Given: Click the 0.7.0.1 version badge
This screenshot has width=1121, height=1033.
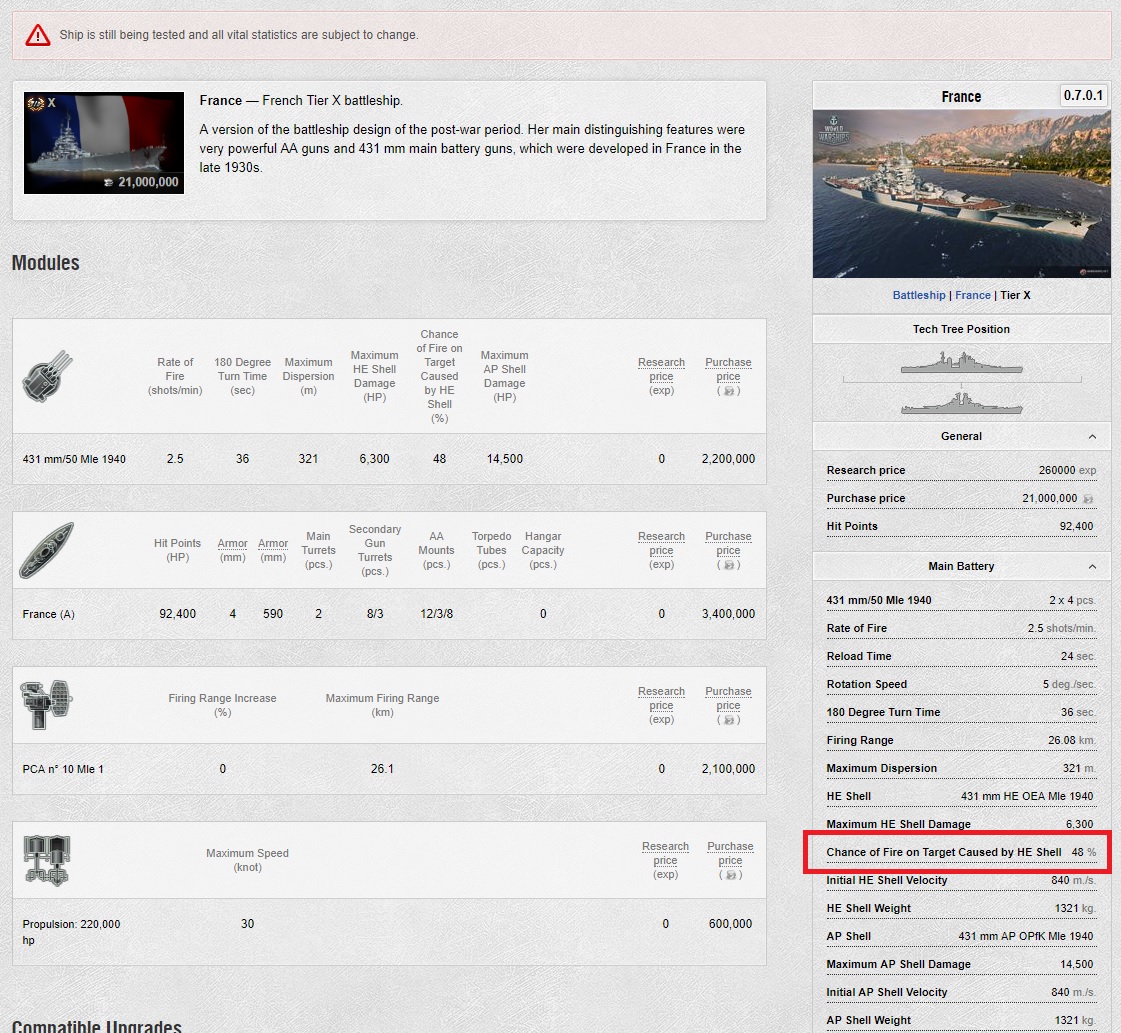Looking at the screenshot, I should [1082, 95].
